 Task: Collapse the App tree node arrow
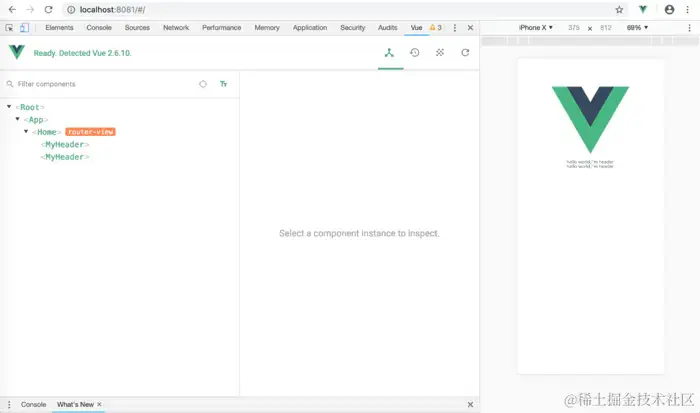pos(17,119)
